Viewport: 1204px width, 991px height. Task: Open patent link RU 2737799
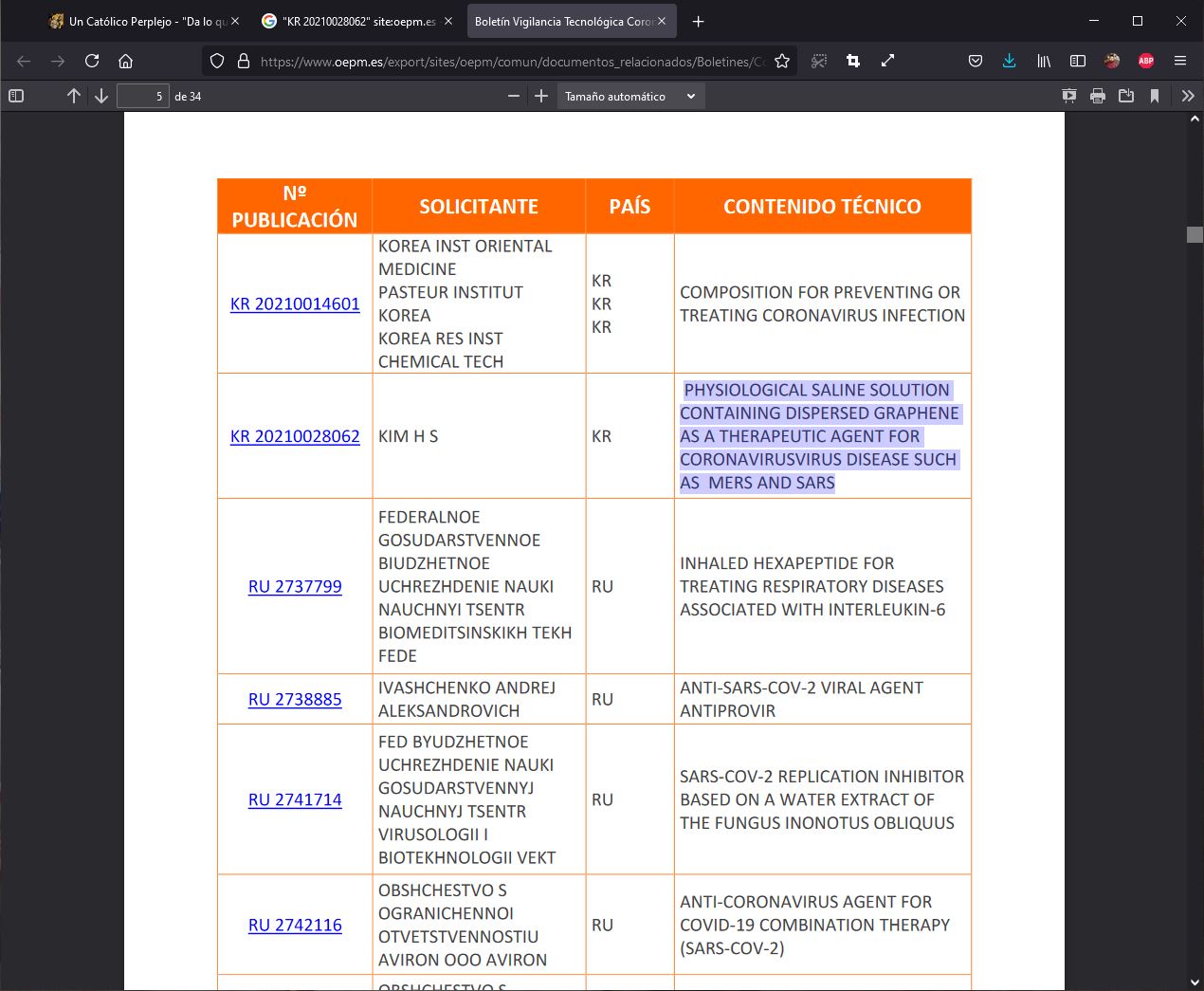coord(295,586)
